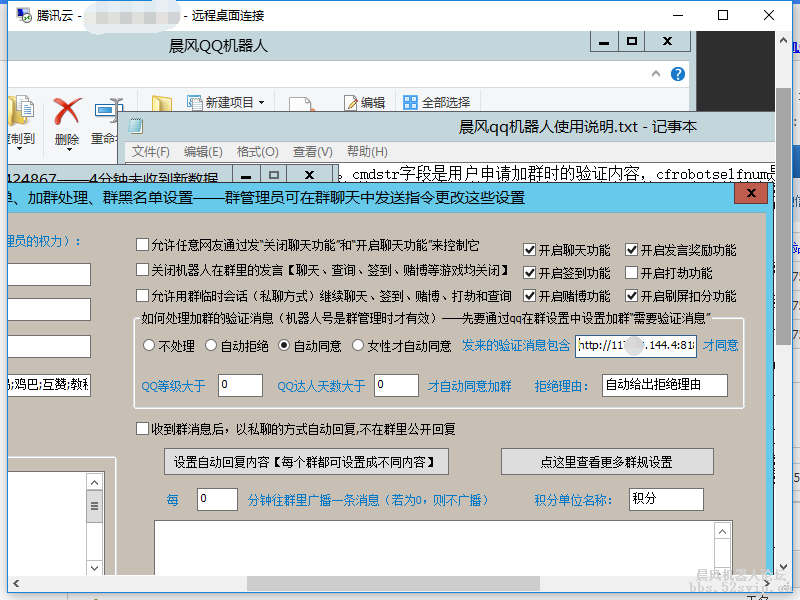Collapse the ribbon with the chevron arrow

click(656, 74)
